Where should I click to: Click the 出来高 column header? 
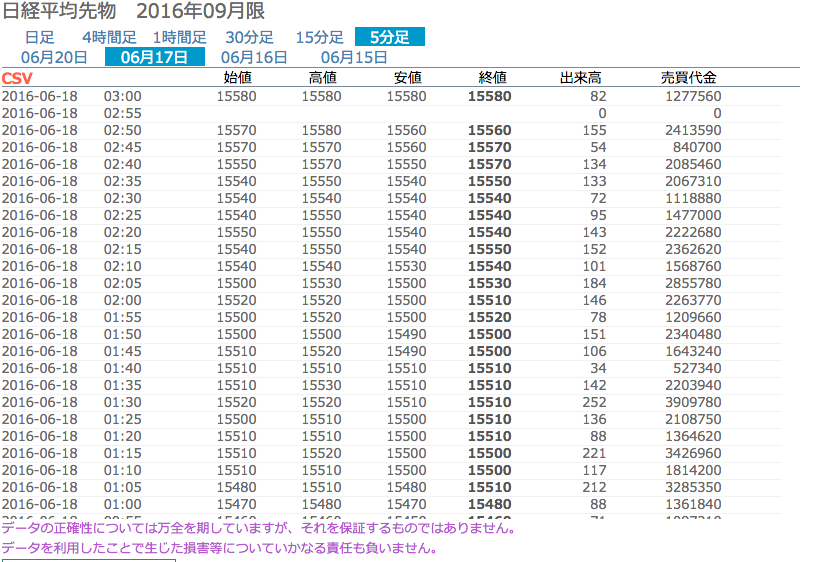[x=581, y=78]
